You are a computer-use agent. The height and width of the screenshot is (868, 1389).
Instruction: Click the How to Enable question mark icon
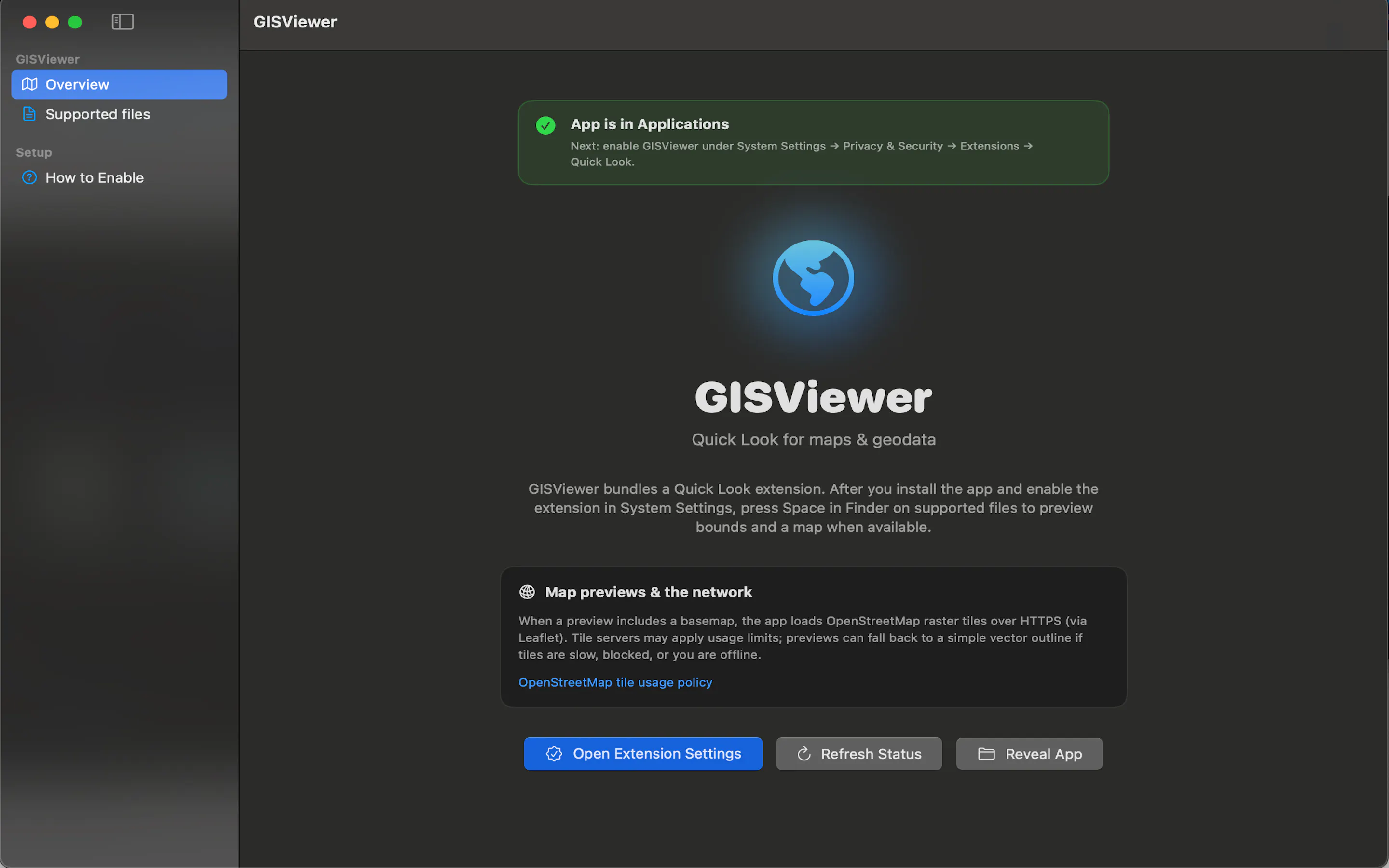tap(29, 177)
